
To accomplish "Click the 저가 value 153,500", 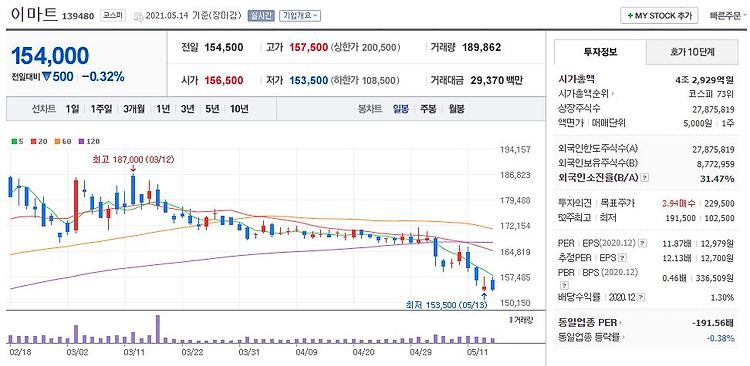I will click(x=309, y=80).
